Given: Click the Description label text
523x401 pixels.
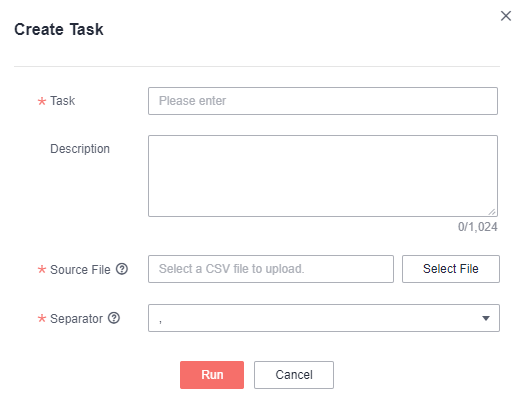Looking at the screenshot, I should [80, 149].
